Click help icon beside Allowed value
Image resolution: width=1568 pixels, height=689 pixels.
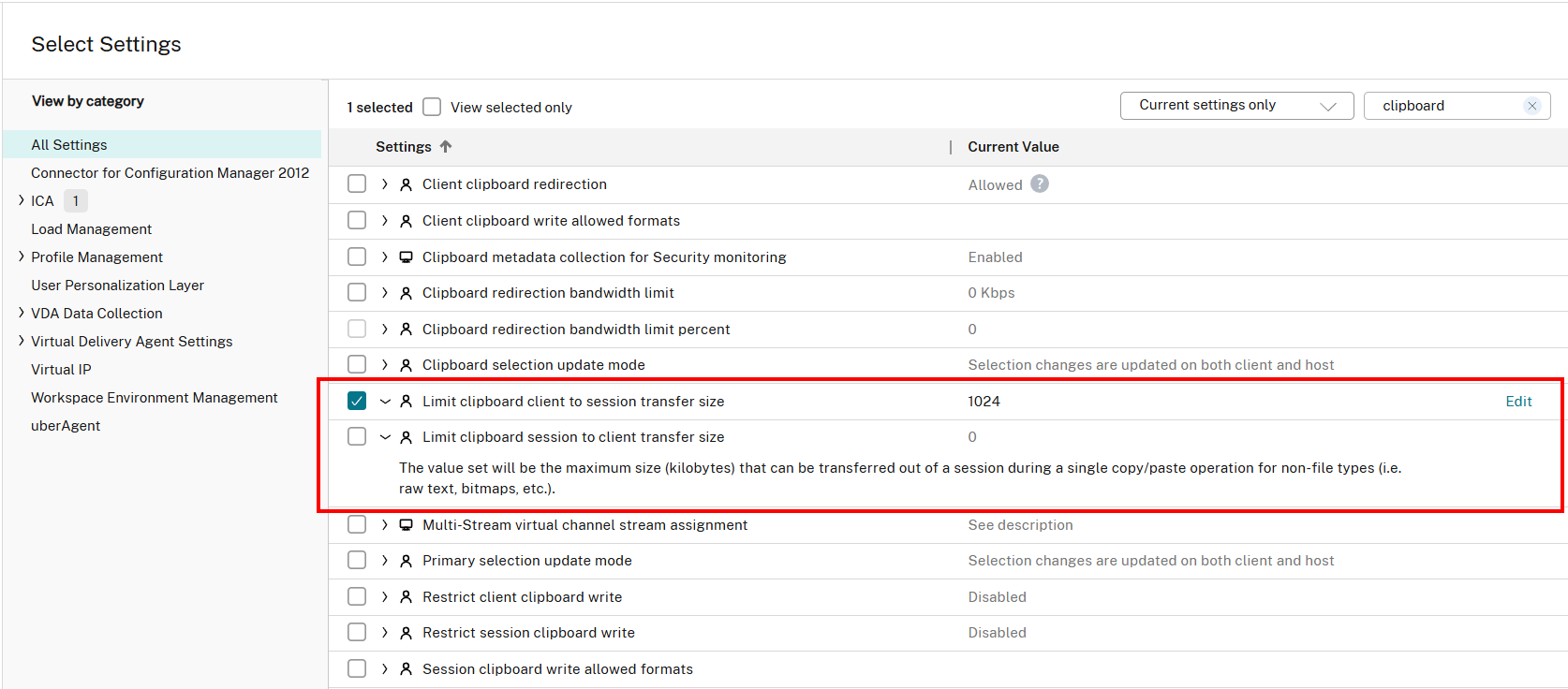pyautogui.click(x=1040, y=184)
